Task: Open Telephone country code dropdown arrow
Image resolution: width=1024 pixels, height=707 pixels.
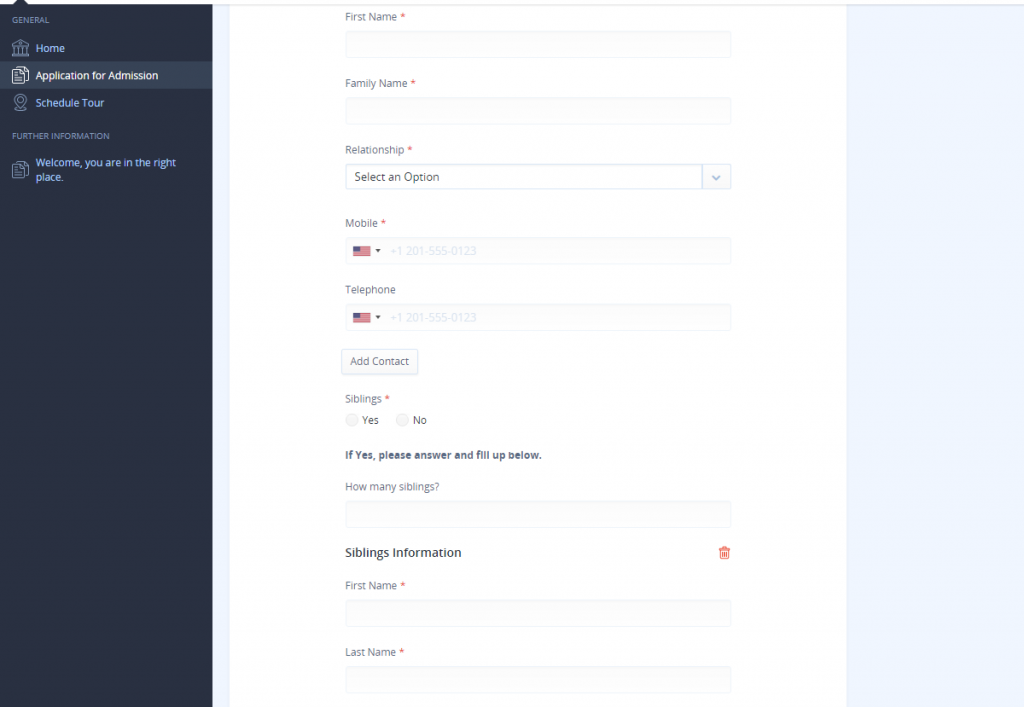Action: click(378, 318)
